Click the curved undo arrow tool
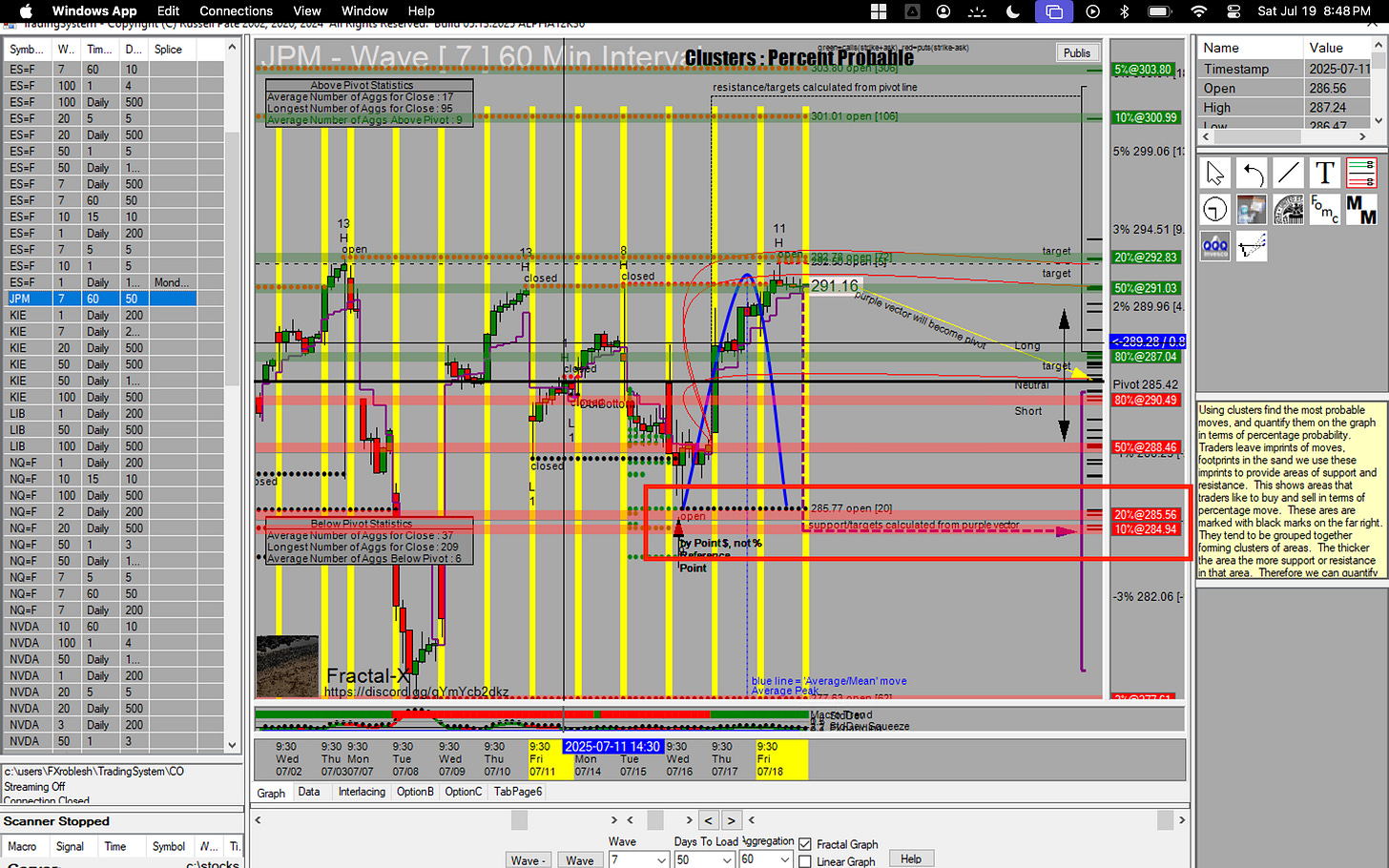Viewport: 1389px width, 868px height. click(x=1252, y=174)
